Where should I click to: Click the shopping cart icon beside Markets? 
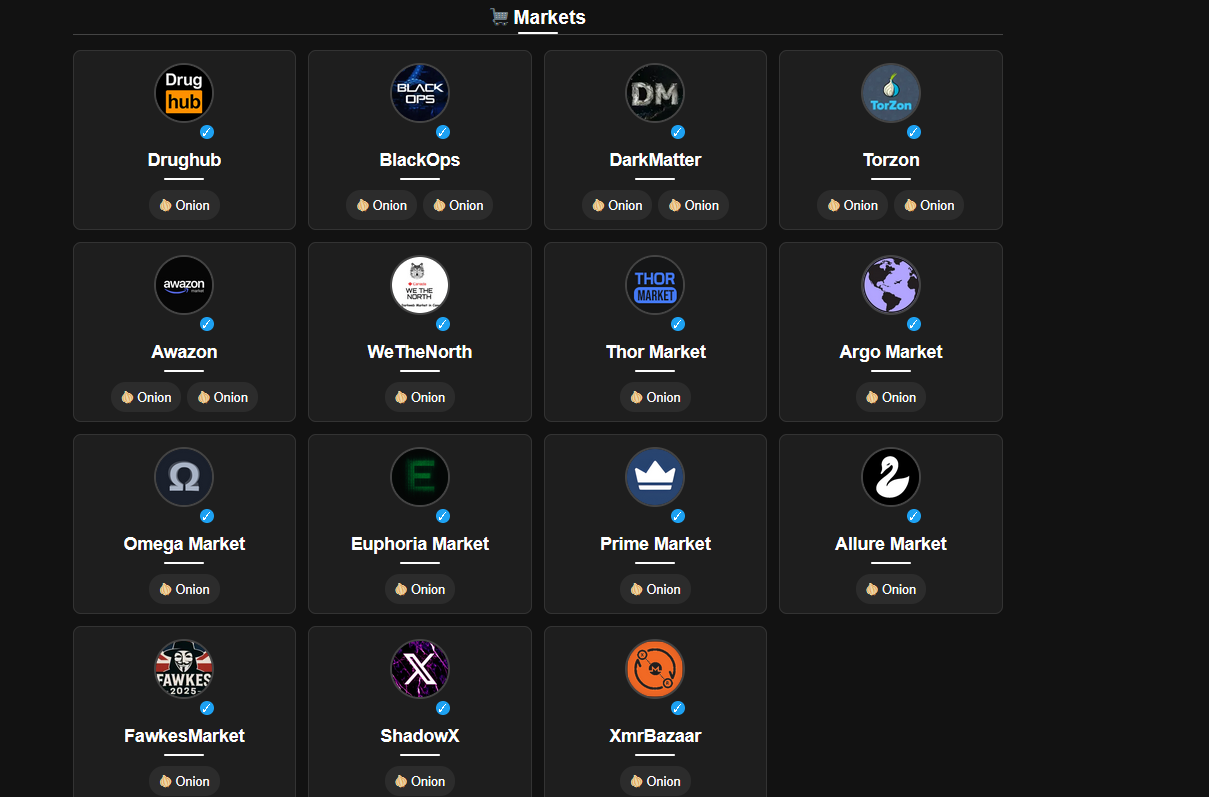click(x=499, y=17)
